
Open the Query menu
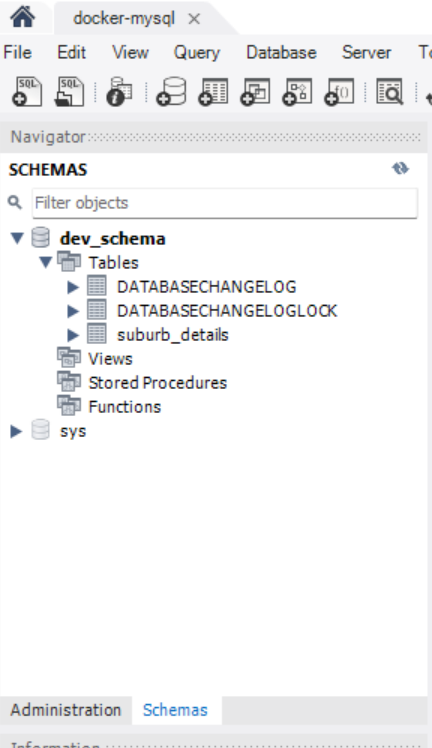click(x=196, y=52)
